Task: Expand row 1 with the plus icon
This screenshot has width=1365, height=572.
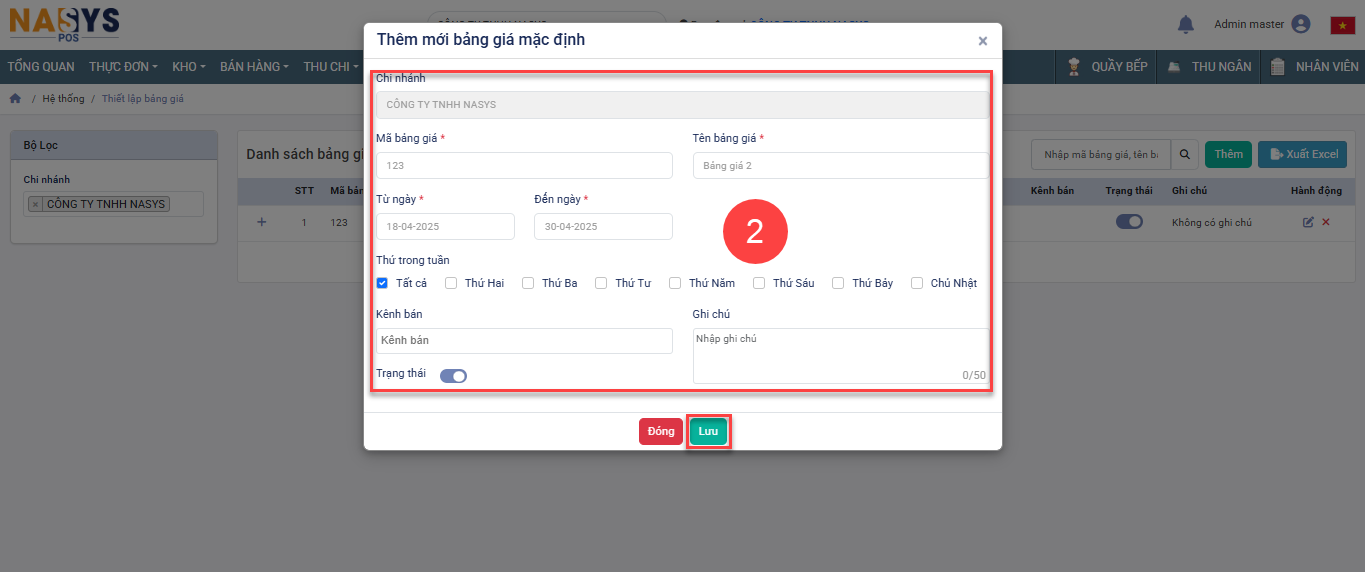Action: click(262, 222)
